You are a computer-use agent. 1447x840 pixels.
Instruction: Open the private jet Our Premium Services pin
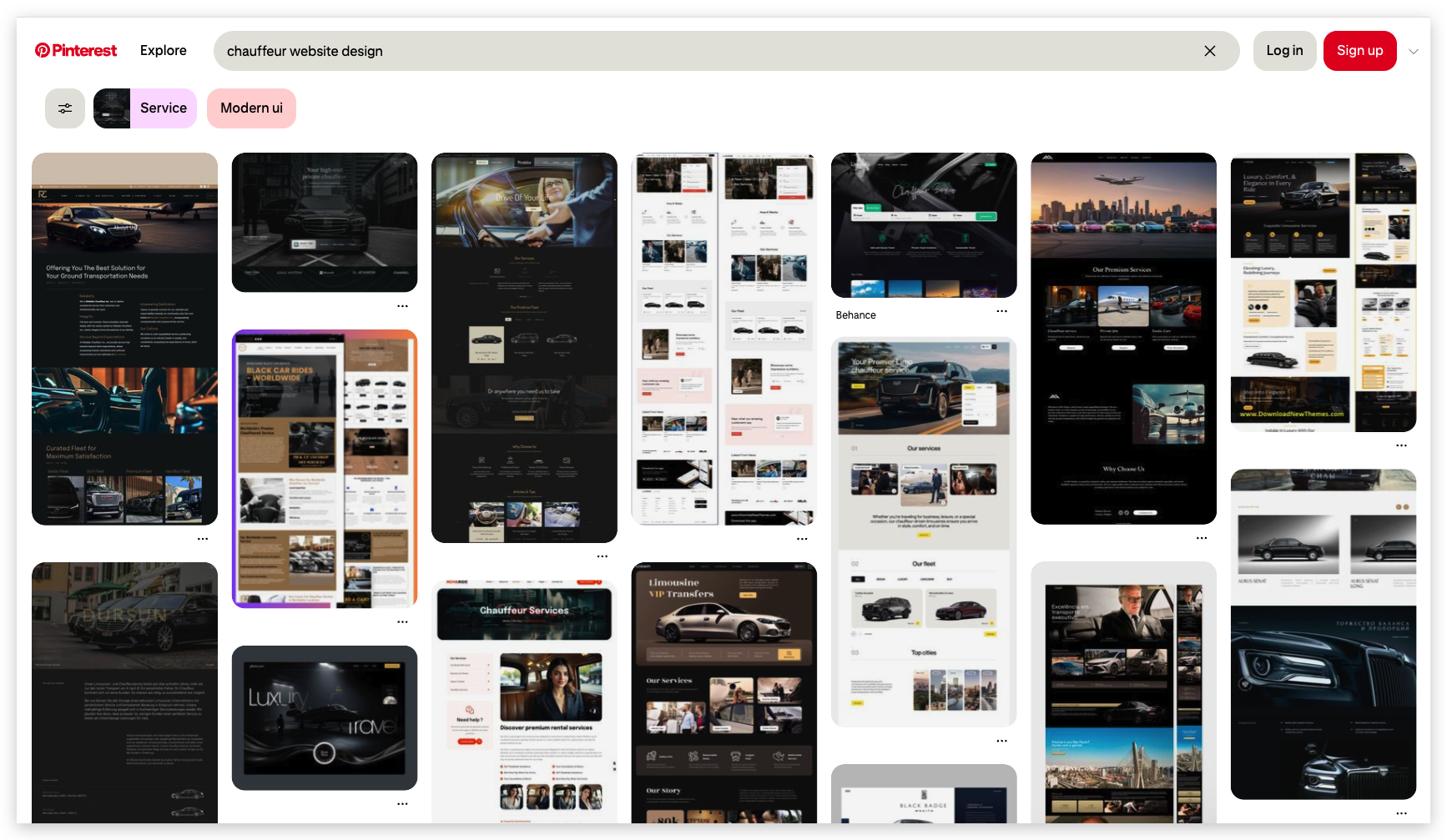[x=1123, y=339]
